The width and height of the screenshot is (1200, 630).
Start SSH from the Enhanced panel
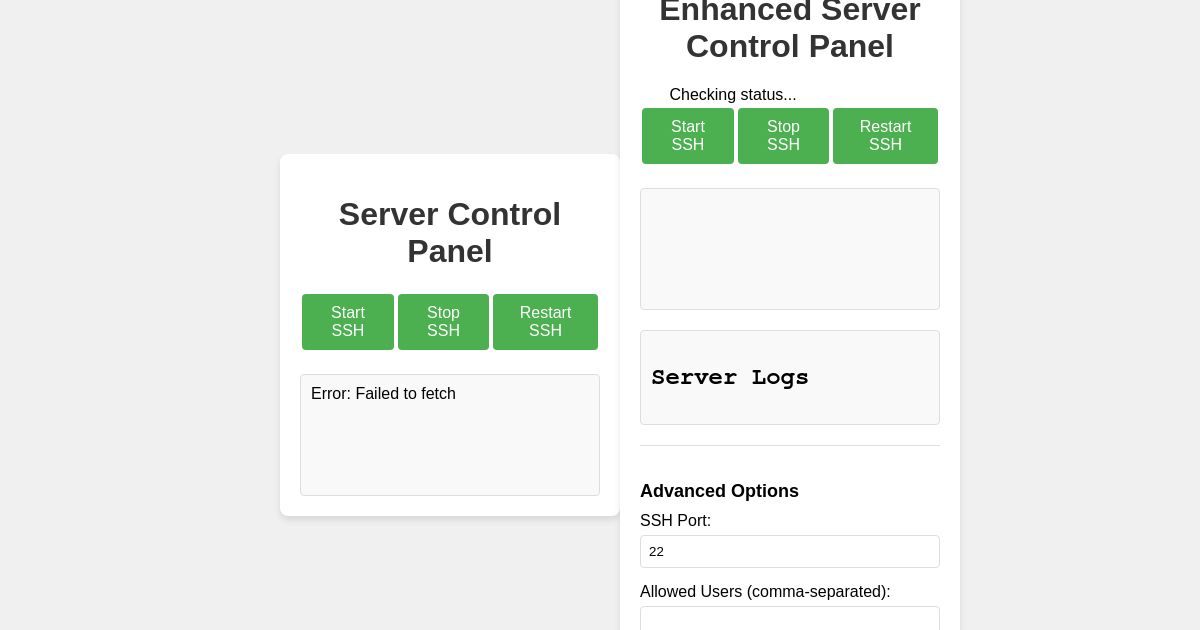pos(688,136)
